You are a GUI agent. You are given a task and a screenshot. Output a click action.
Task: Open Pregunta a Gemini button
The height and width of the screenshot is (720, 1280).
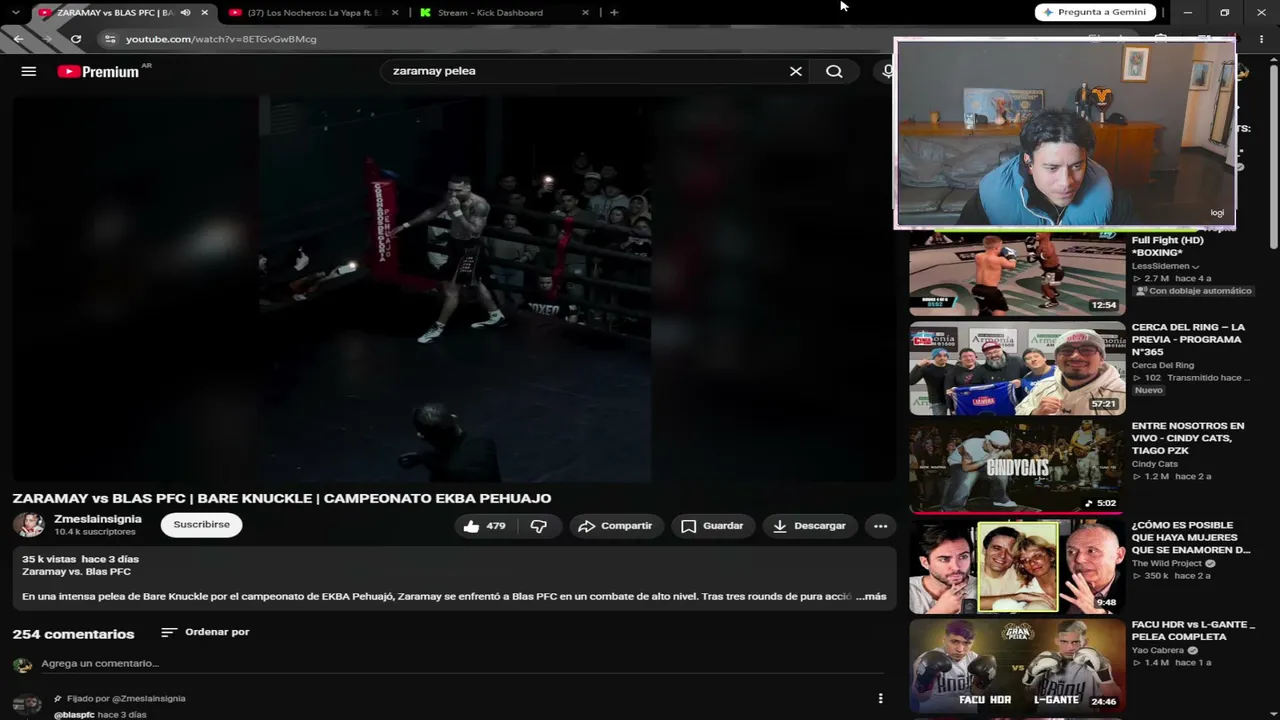point(1095,12)
